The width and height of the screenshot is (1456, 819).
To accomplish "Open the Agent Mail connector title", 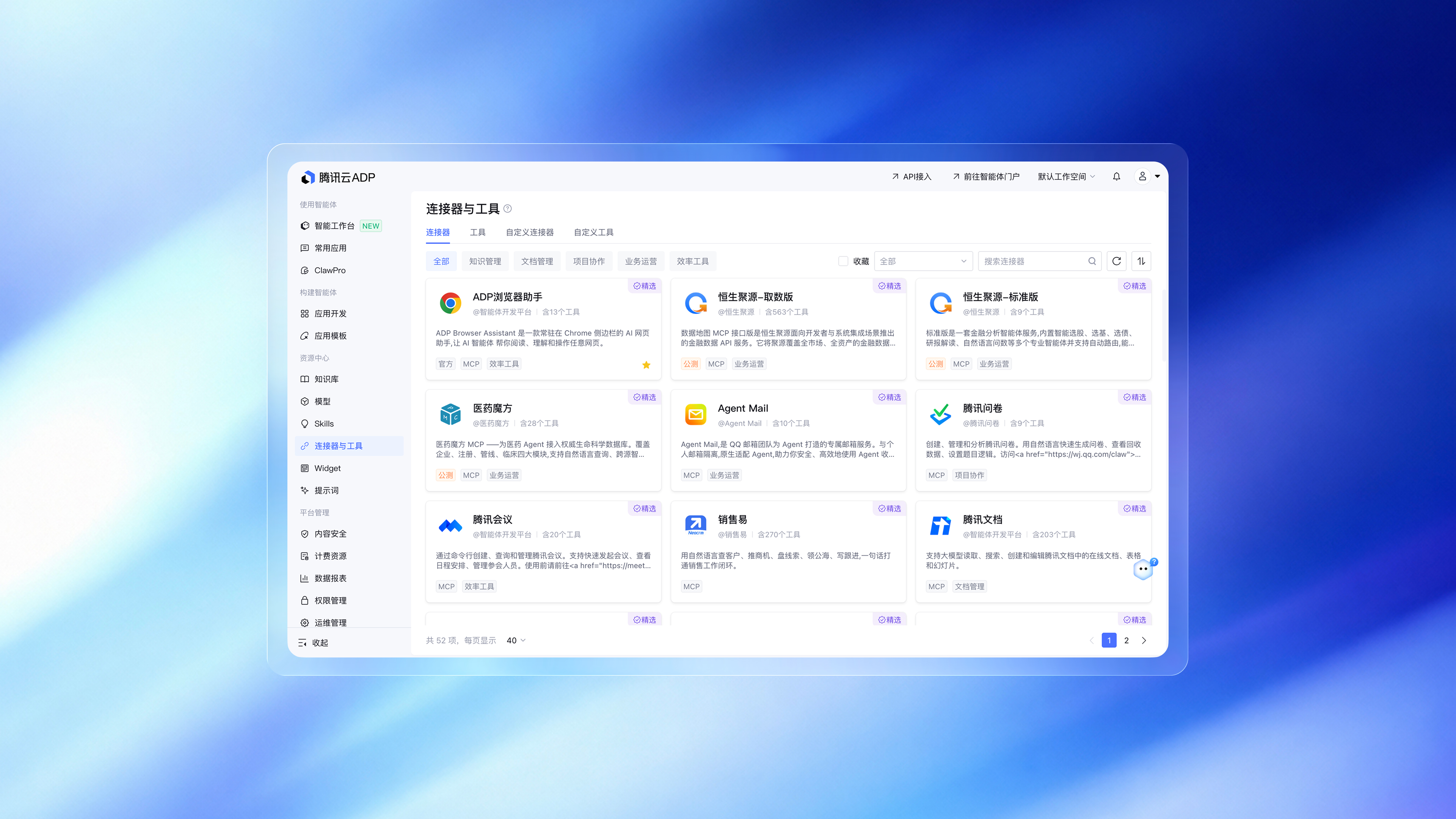I will [743, 408].
